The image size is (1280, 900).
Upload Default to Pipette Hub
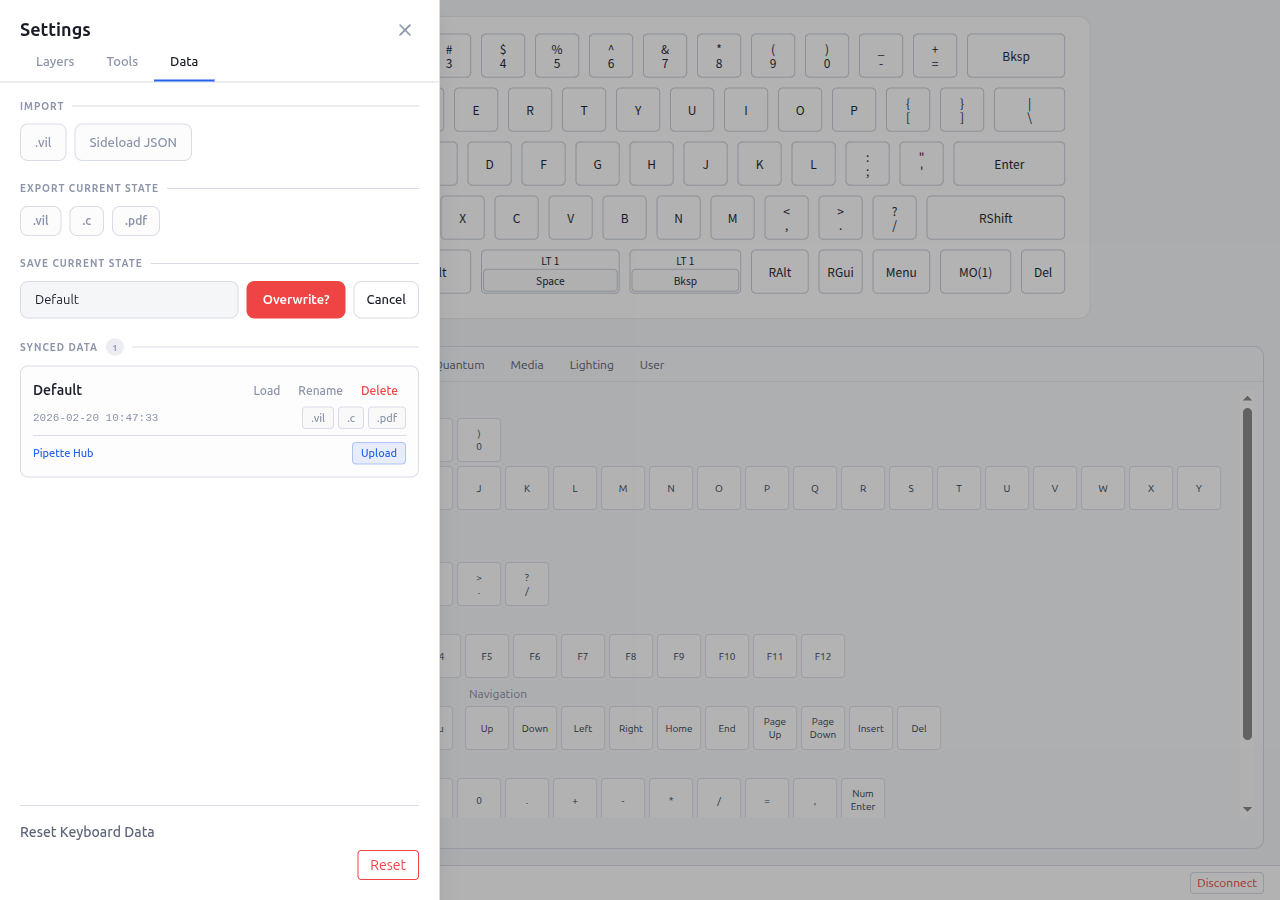378,453
